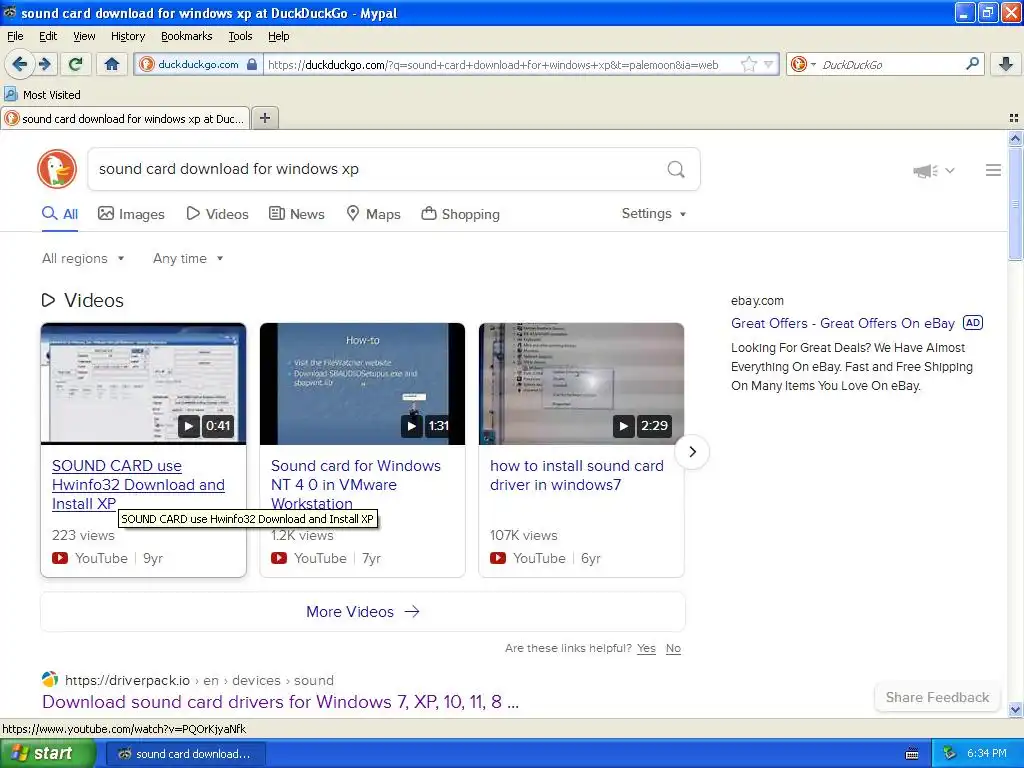The height and width of the screenshot is (768, 1024).
Task: Select the sound card download browser tab
Action: coord(125,119)
